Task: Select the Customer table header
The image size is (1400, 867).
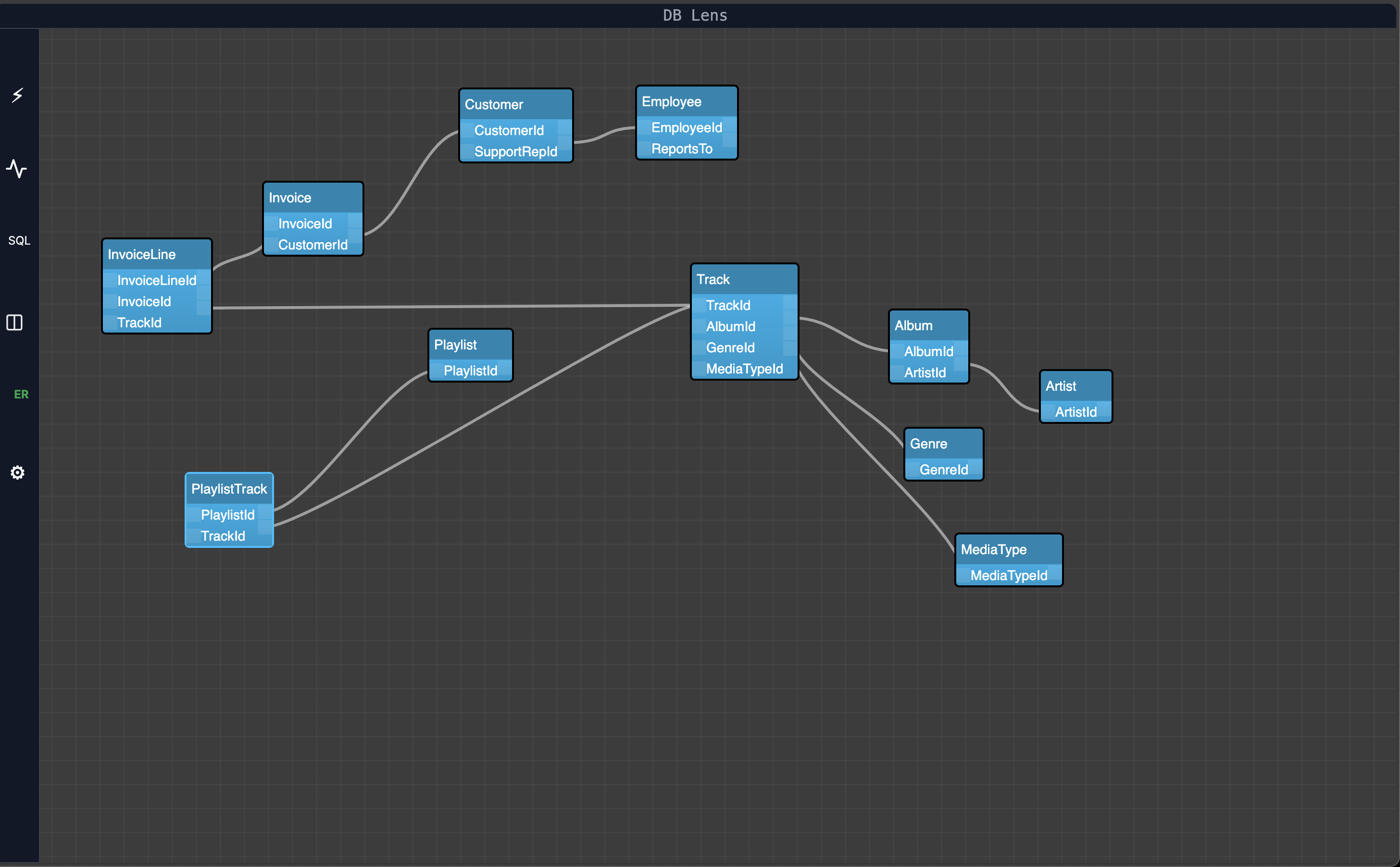Action: click(x=515, y=104)
